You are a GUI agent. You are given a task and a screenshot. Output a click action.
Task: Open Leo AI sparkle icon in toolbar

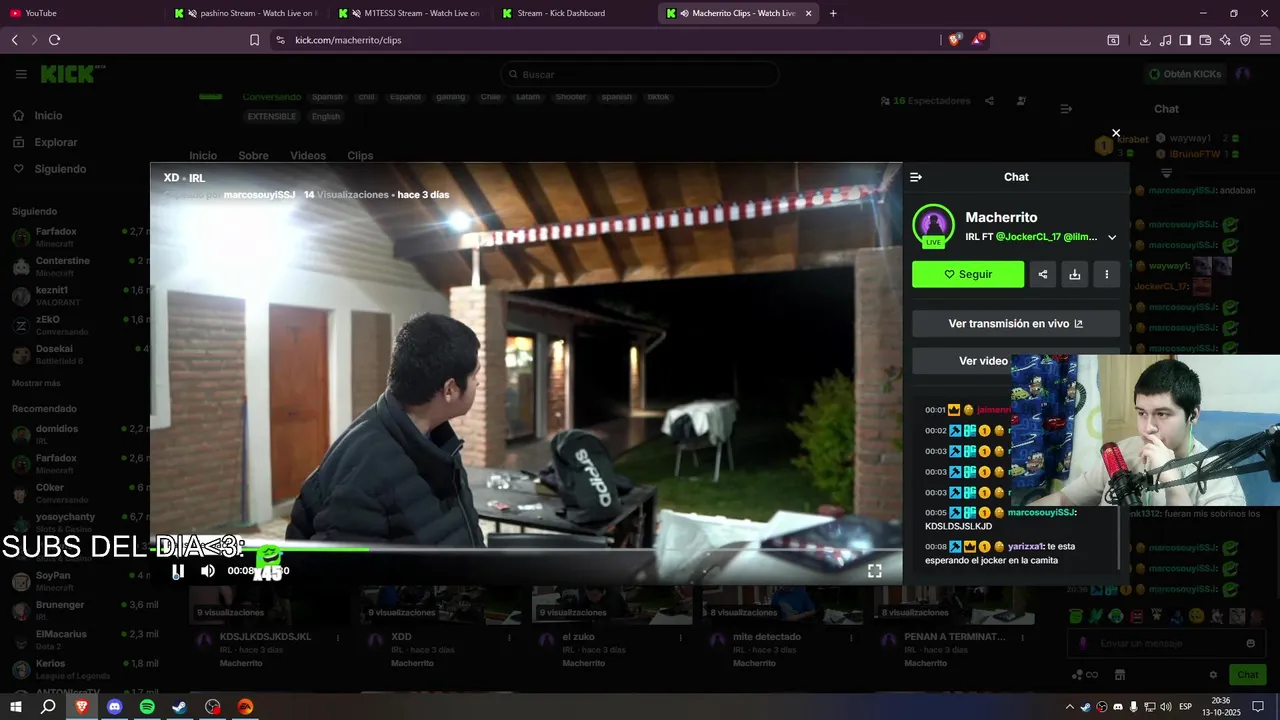(x=1225, y=40)
